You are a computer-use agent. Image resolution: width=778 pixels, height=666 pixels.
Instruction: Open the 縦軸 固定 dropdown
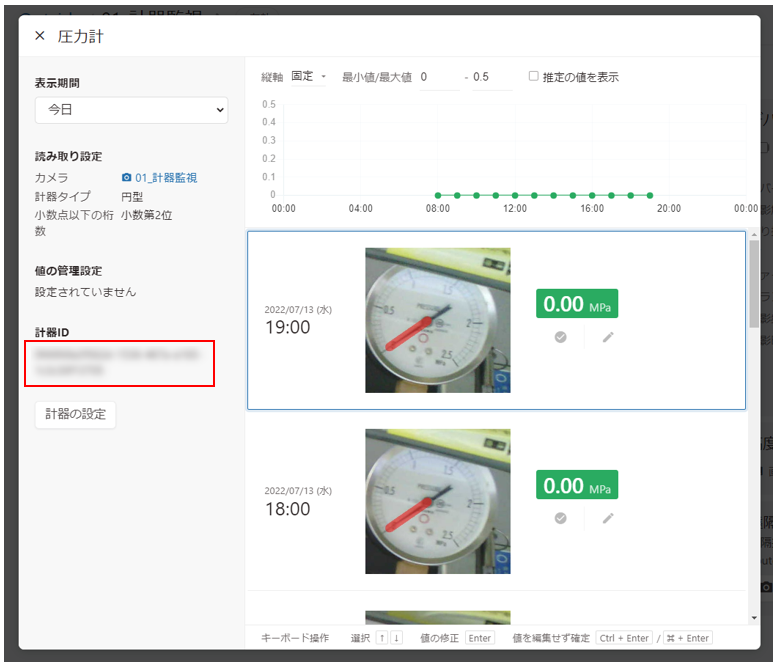[x=308, y=76]
